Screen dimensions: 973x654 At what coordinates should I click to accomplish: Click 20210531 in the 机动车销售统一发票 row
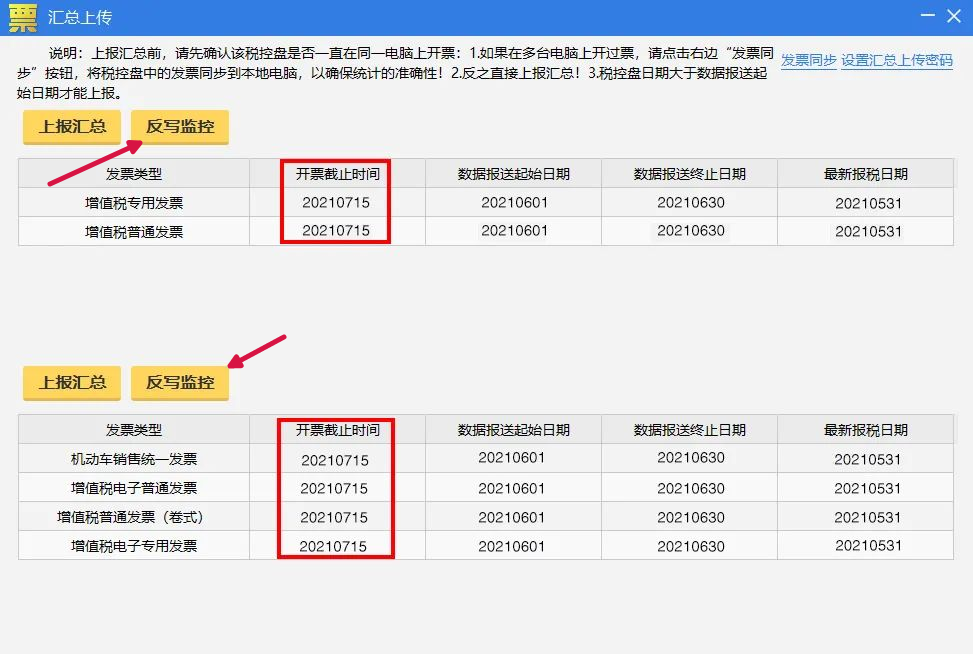pos(868,459)
